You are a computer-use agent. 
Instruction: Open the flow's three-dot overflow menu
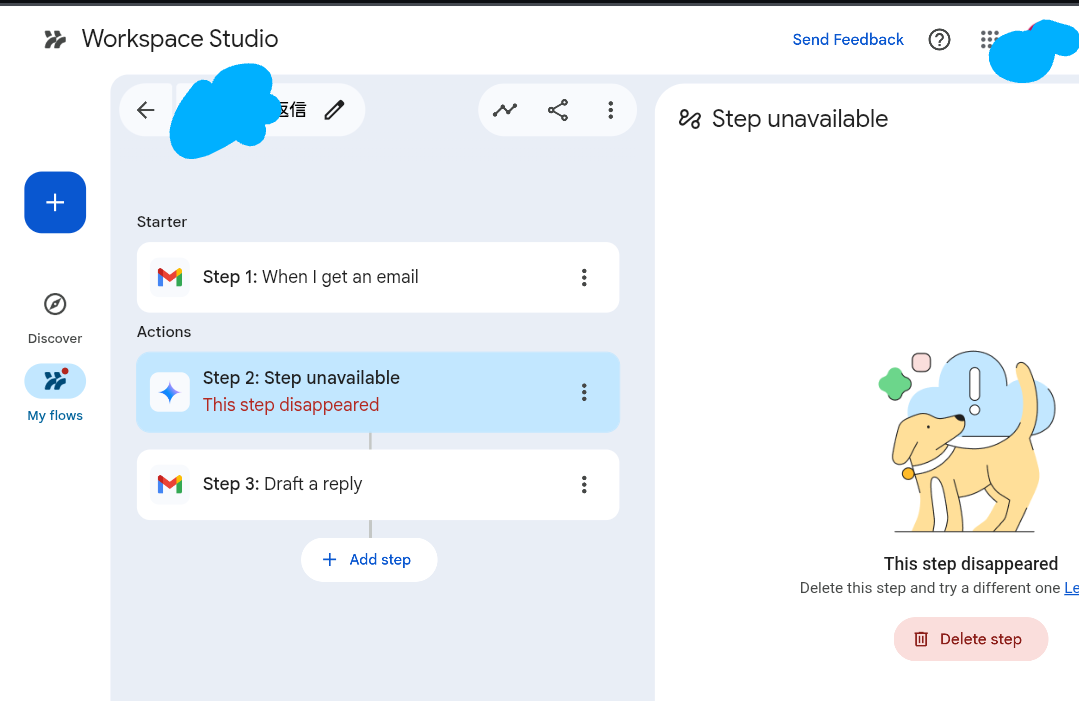coord(611,110)
